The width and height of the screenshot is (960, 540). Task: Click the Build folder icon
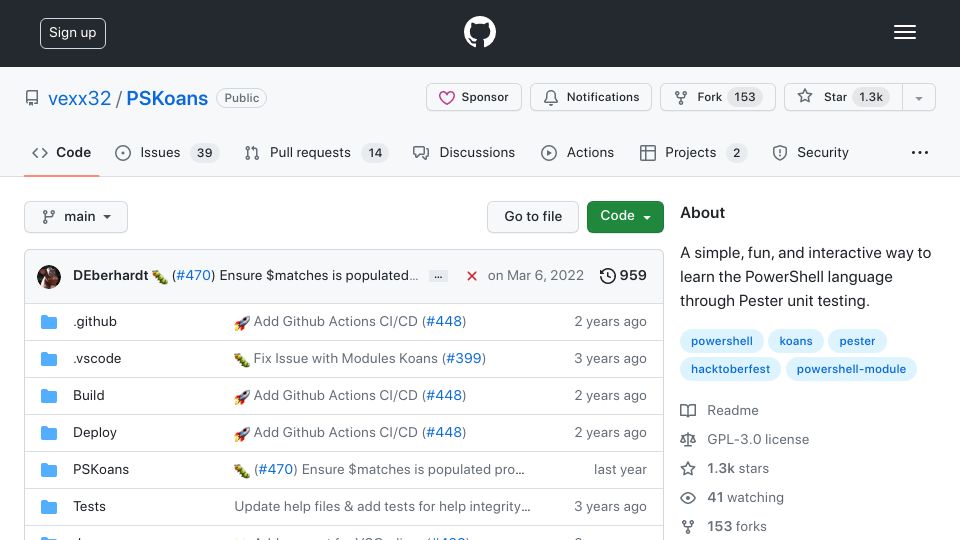[x=49, y=396]
